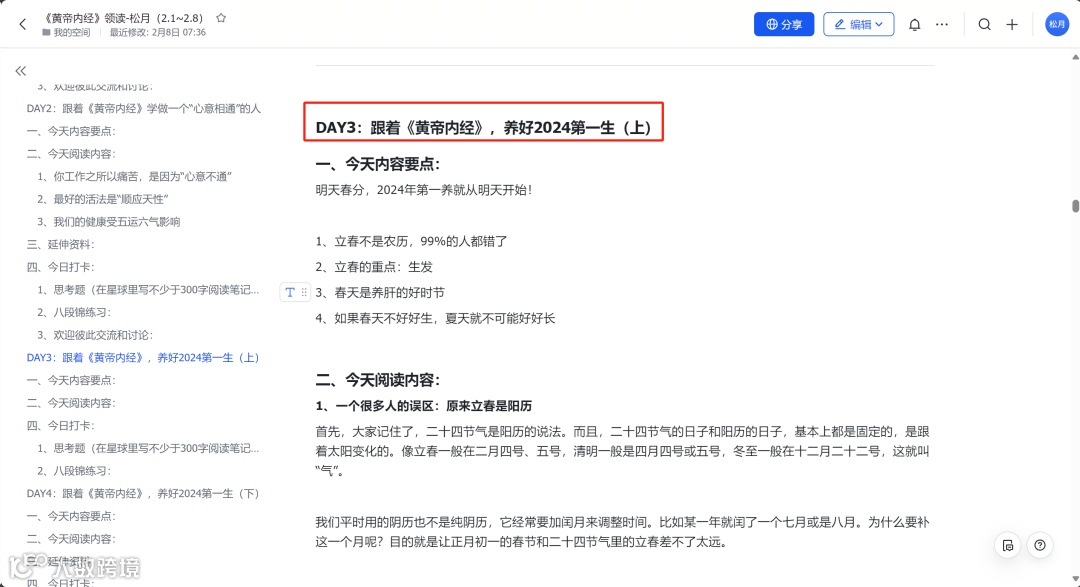
Task: Open 2、八段锦练习 under the DAY3 outline
Action: pos(74,471)
